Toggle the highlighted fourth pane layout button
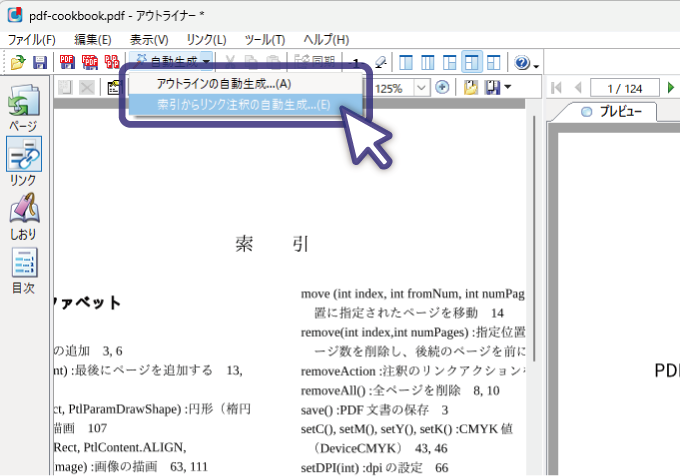Viewport: 680px width, 476px height. point(472,63)
